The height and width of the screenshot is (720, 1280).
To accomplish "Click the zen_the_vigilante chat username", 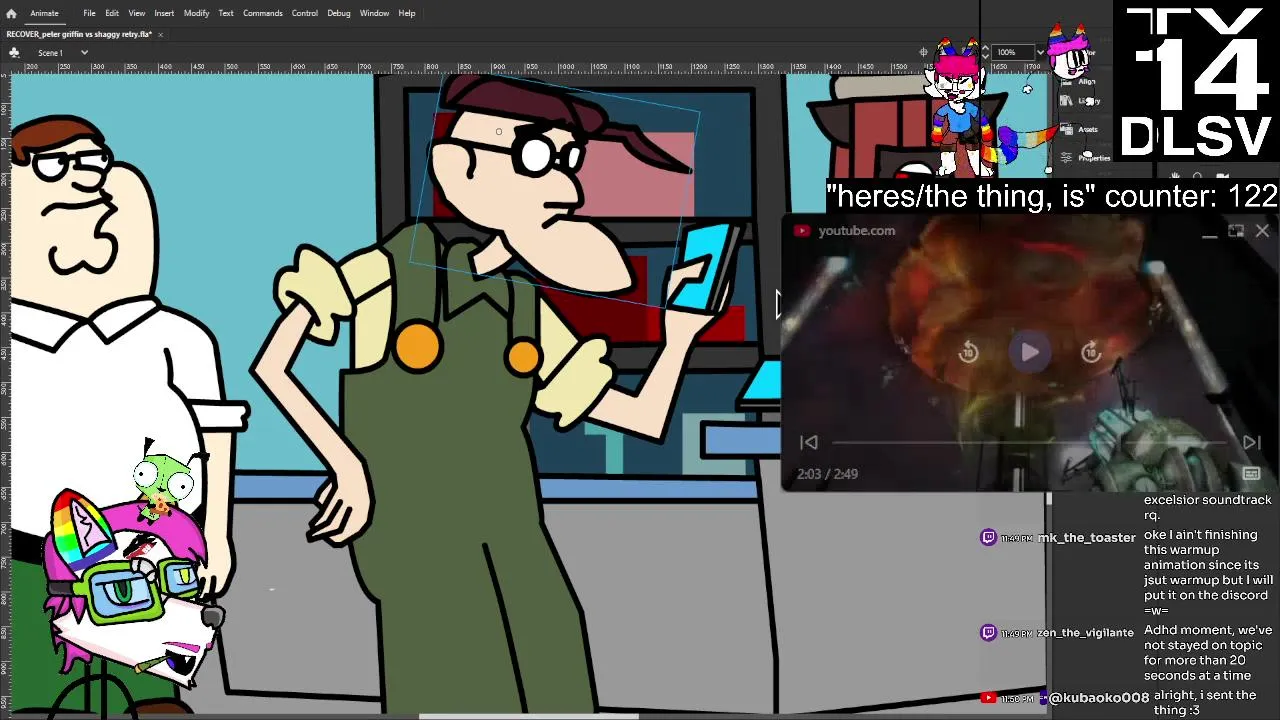I will (1085, 633).
